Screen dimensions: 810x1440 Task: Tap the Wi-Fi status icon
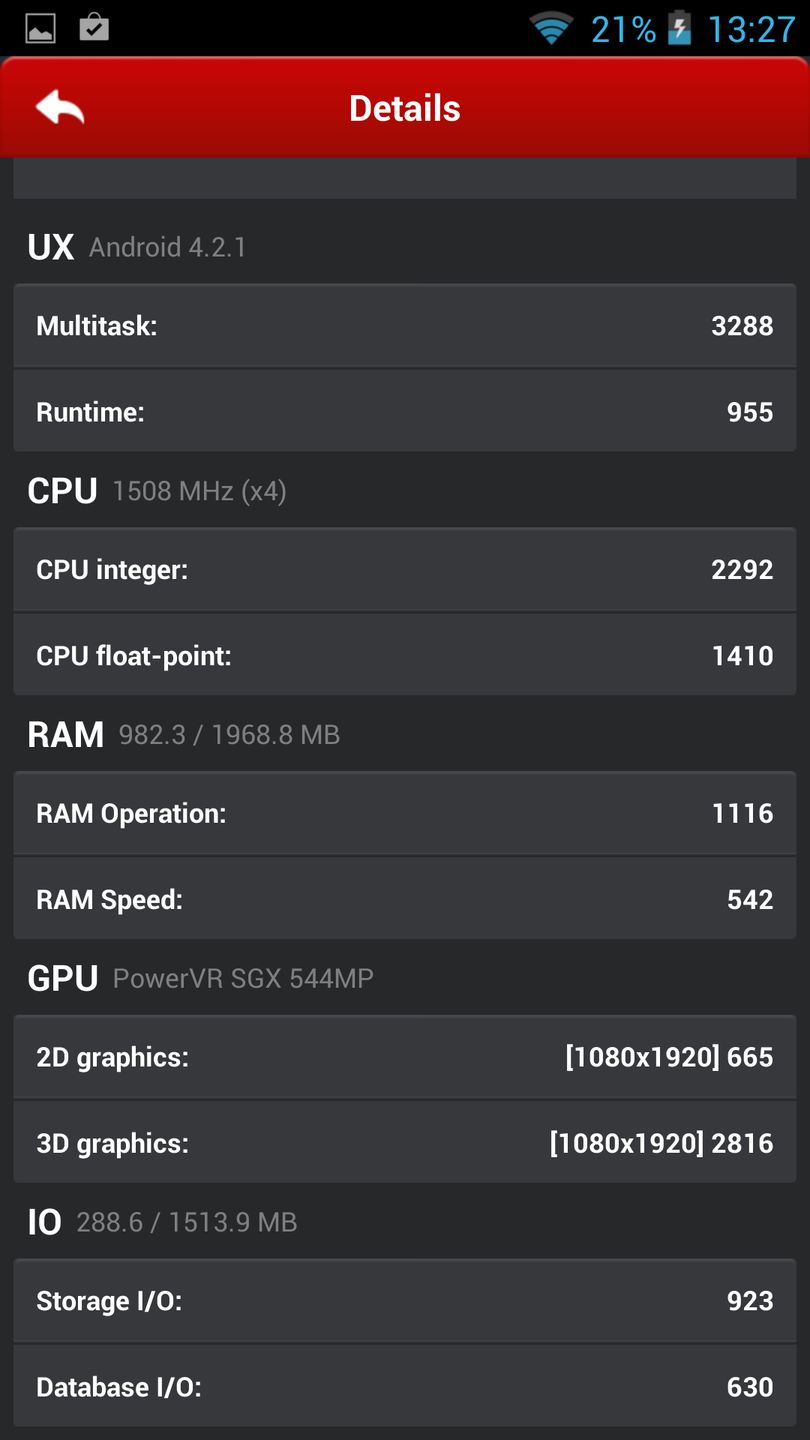(551, 28)
